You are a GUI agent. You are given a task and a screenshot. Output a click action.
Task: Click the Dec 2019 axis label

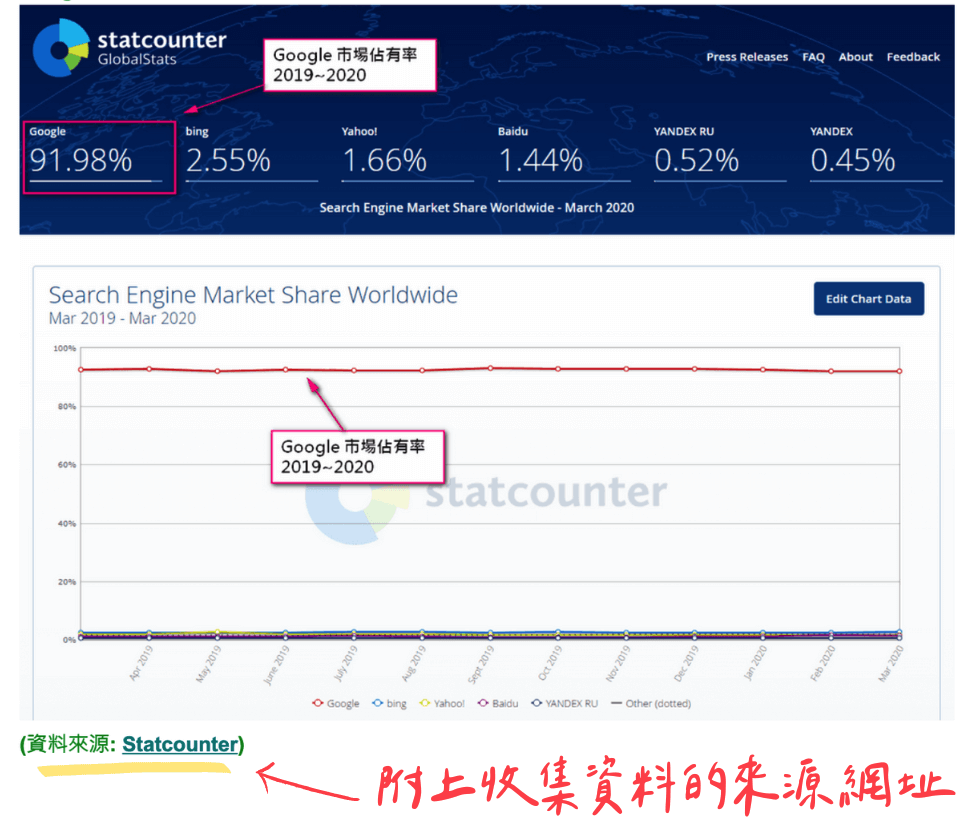pyautogui.click(x=686, y=665)
